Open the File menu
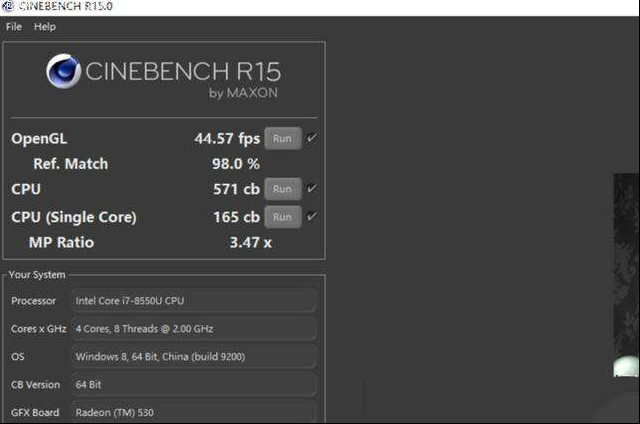 click(x=13, y=27)
